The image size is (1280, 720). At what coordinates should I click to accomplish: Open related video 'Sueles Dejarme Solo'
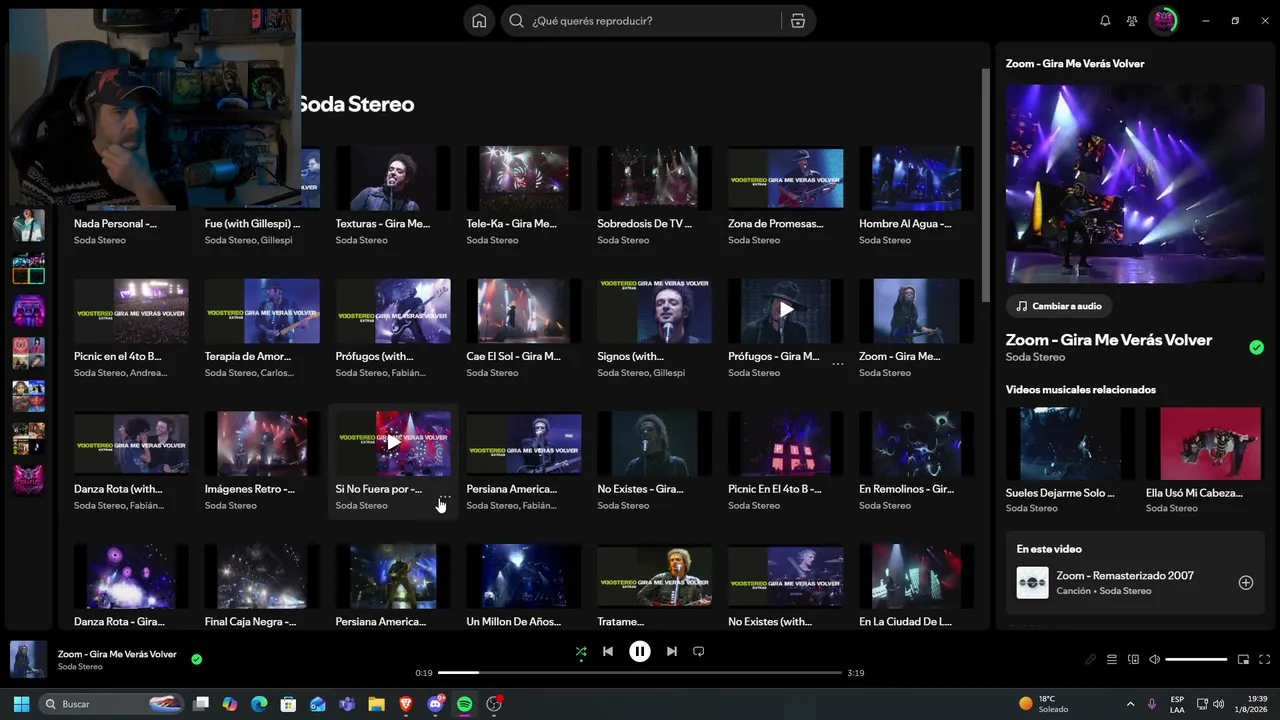coord(1070,443)
